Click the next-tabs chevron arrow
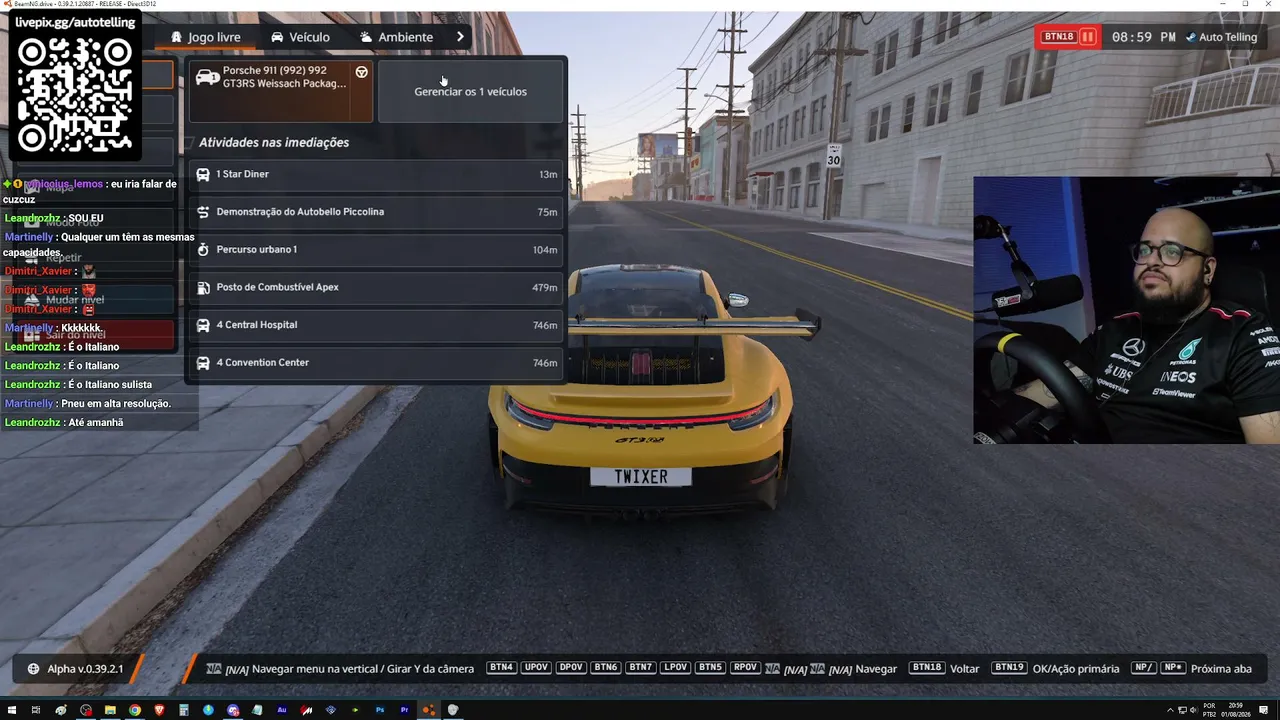The image size is (1280, 720). tap(460, 37)
